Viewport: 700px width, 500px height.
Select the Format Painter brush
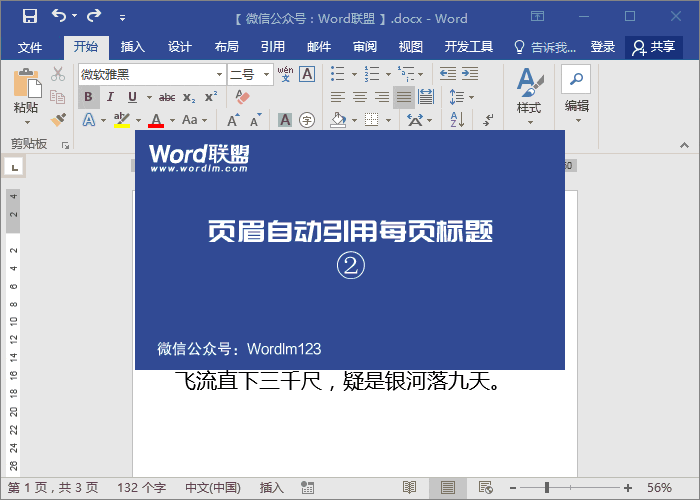click(x=58, y=120)
